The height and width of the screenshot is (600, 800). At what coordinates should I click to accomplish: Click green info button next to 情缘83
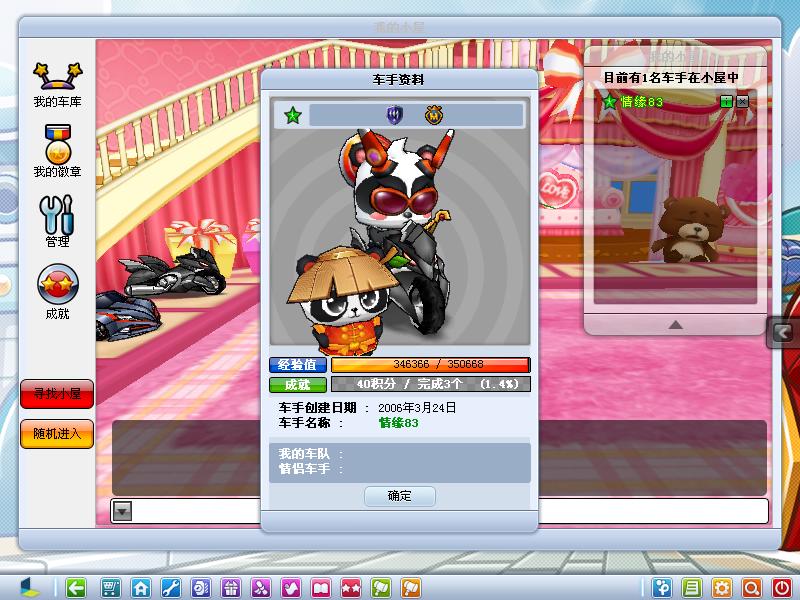coord(726,102)
